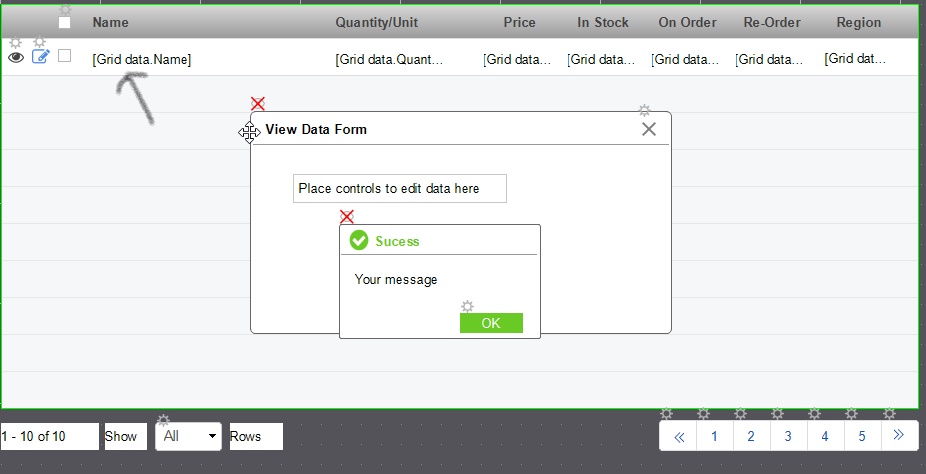This screenshot has height=474, width=926.
Task: Check the row checkbox beside the edit icon
Action: point(65,56)
